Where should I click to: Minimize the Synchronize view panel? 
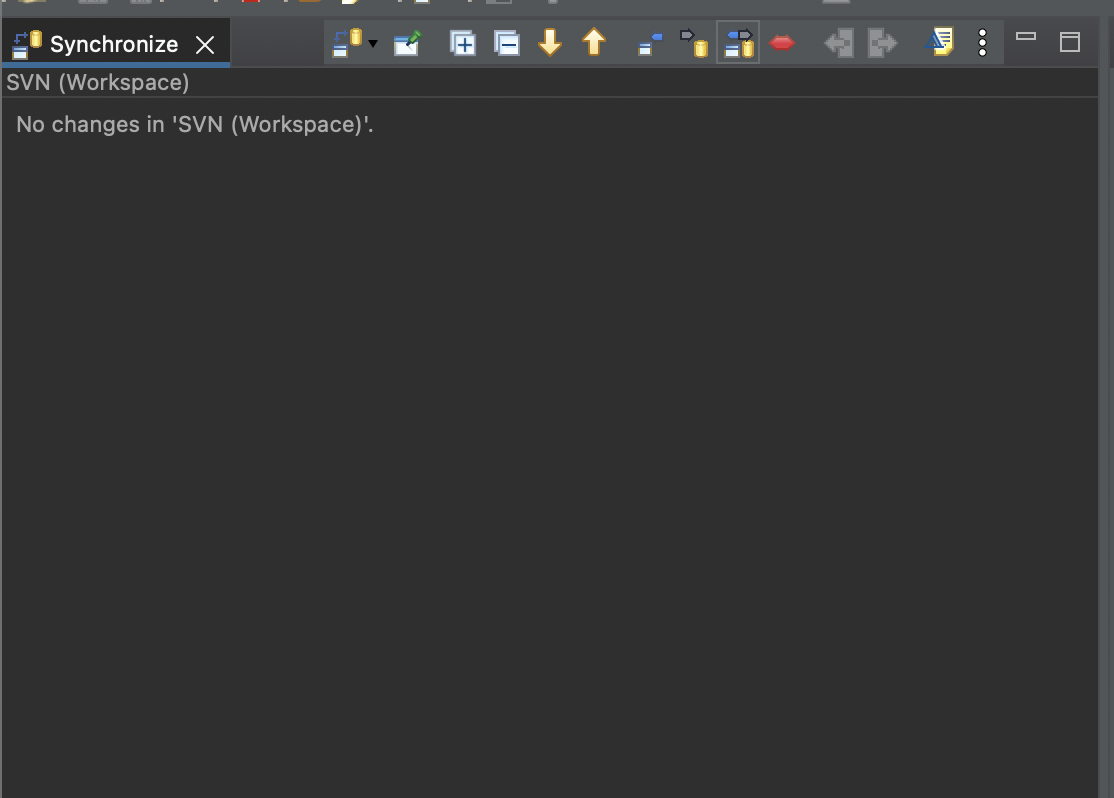click(1026, 36)
